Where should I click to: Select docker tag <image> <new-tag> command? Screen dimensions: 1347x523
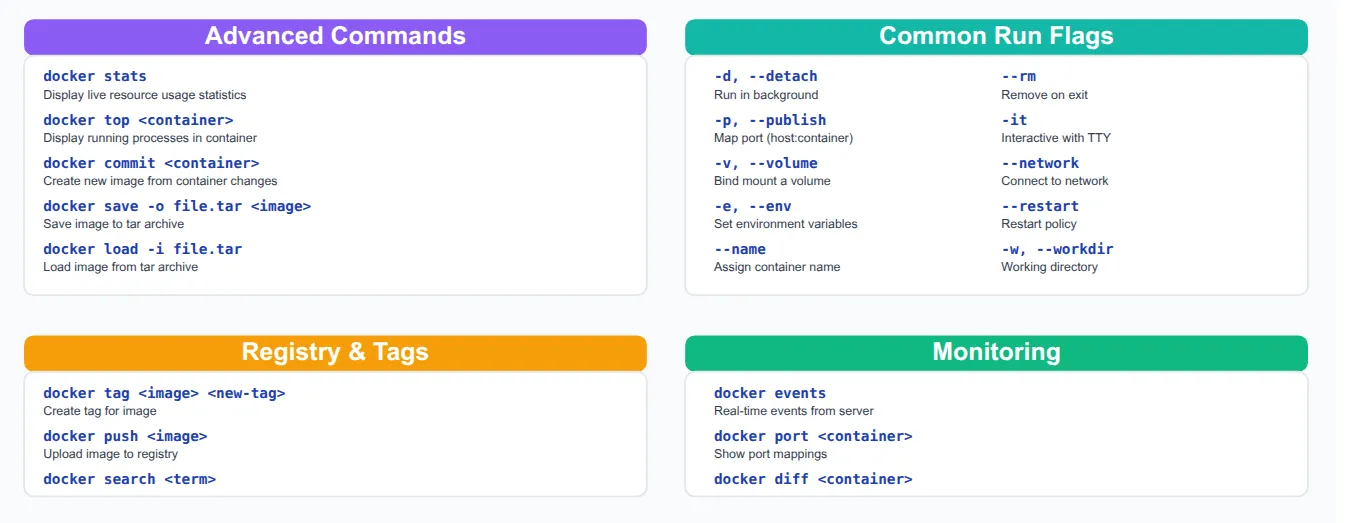(x=164, y=393)
